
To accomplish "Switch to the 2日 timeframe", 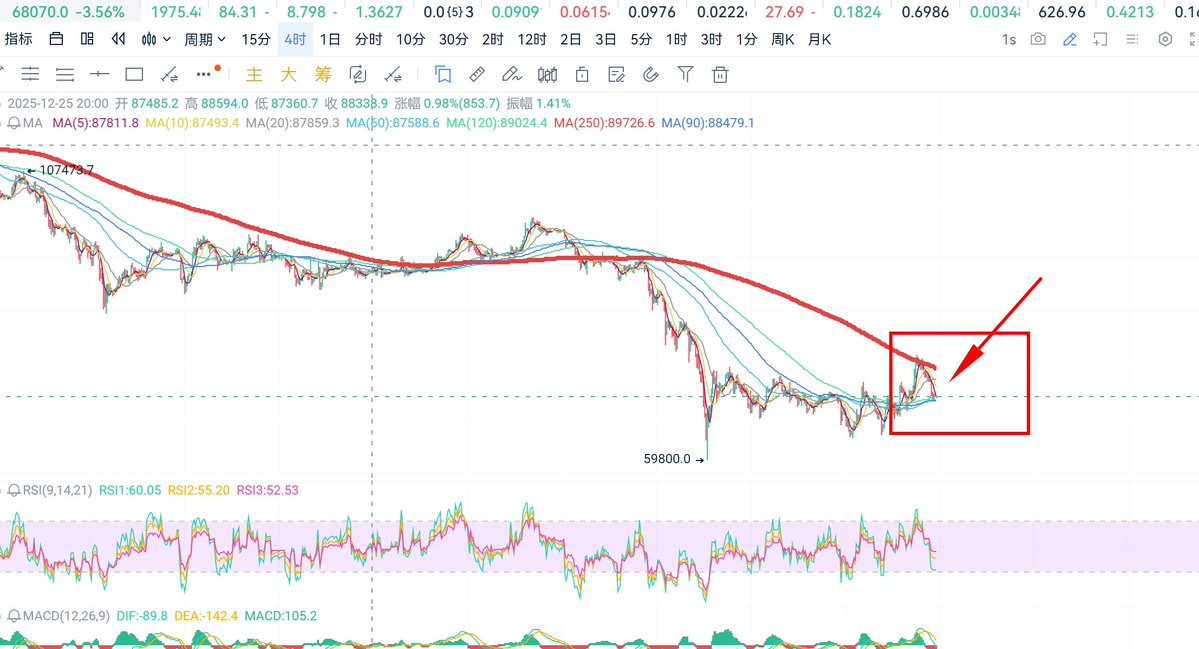I will [570, 39].
